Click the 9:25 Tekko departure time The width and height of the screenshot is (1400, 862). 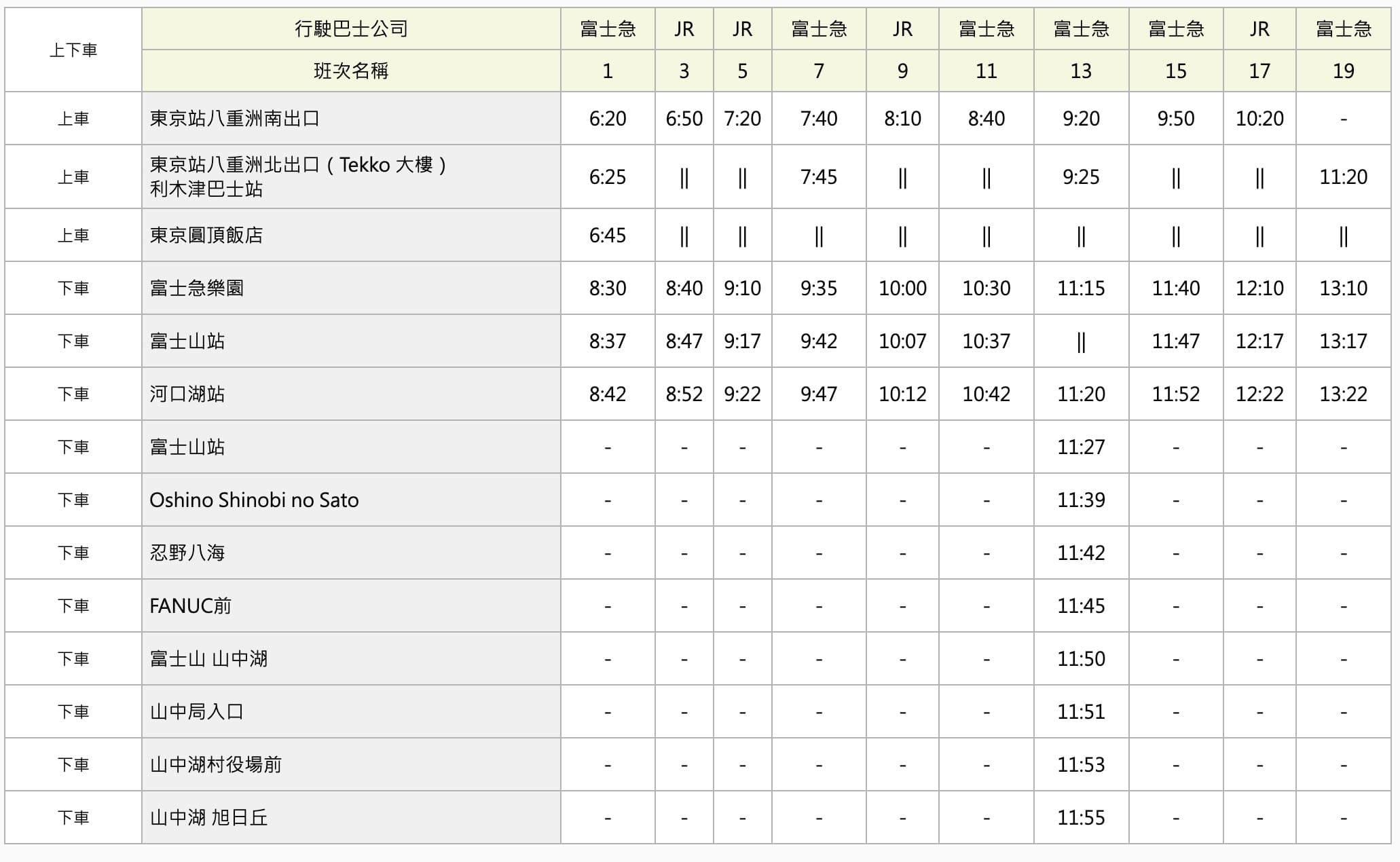click(x=1081, y=177)
